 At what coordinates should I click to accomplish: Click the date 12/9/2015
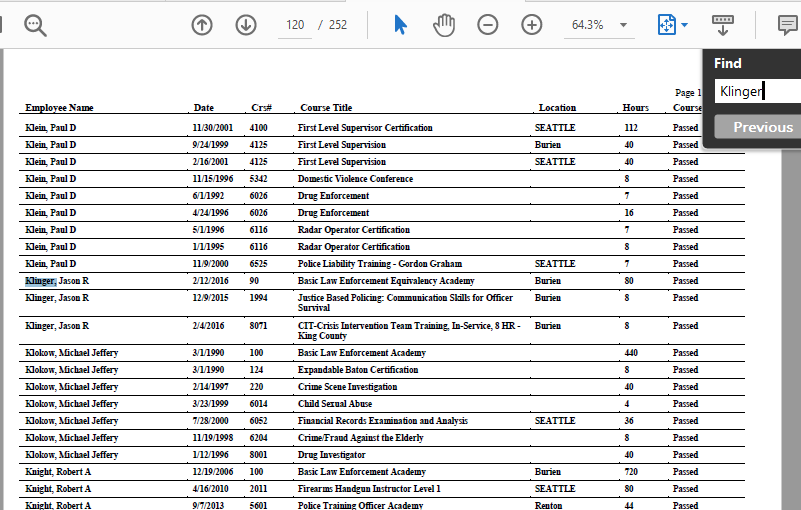point(210,298)
